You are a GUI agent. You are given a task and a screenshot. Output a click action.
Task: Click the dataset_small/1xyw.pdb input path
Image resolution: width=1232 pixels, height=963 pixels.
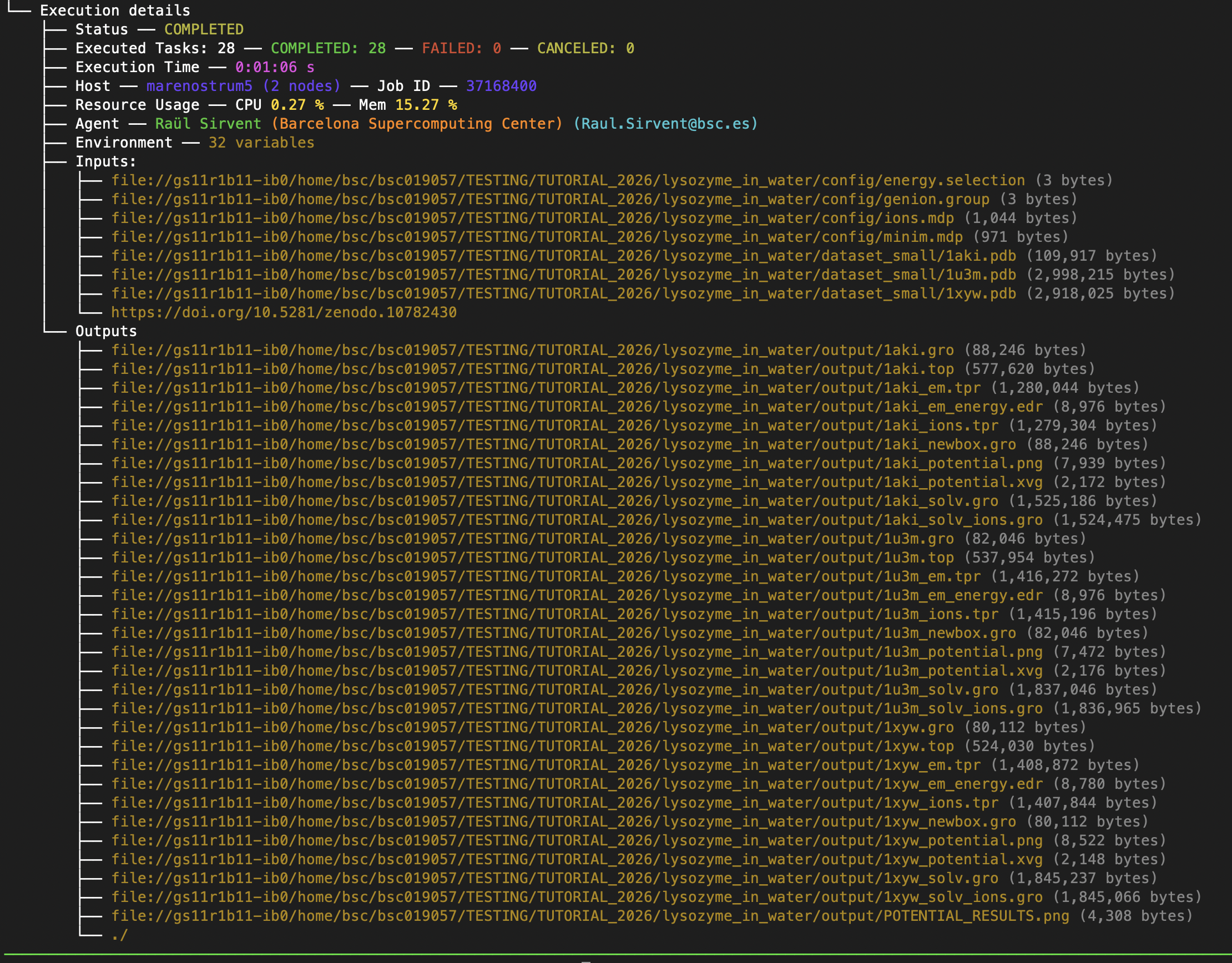(x=563, y=293)
